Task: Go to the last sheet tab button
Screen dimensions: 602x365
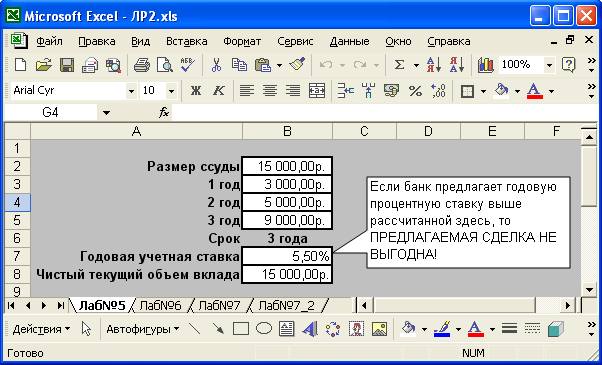Action: [61, 306]
